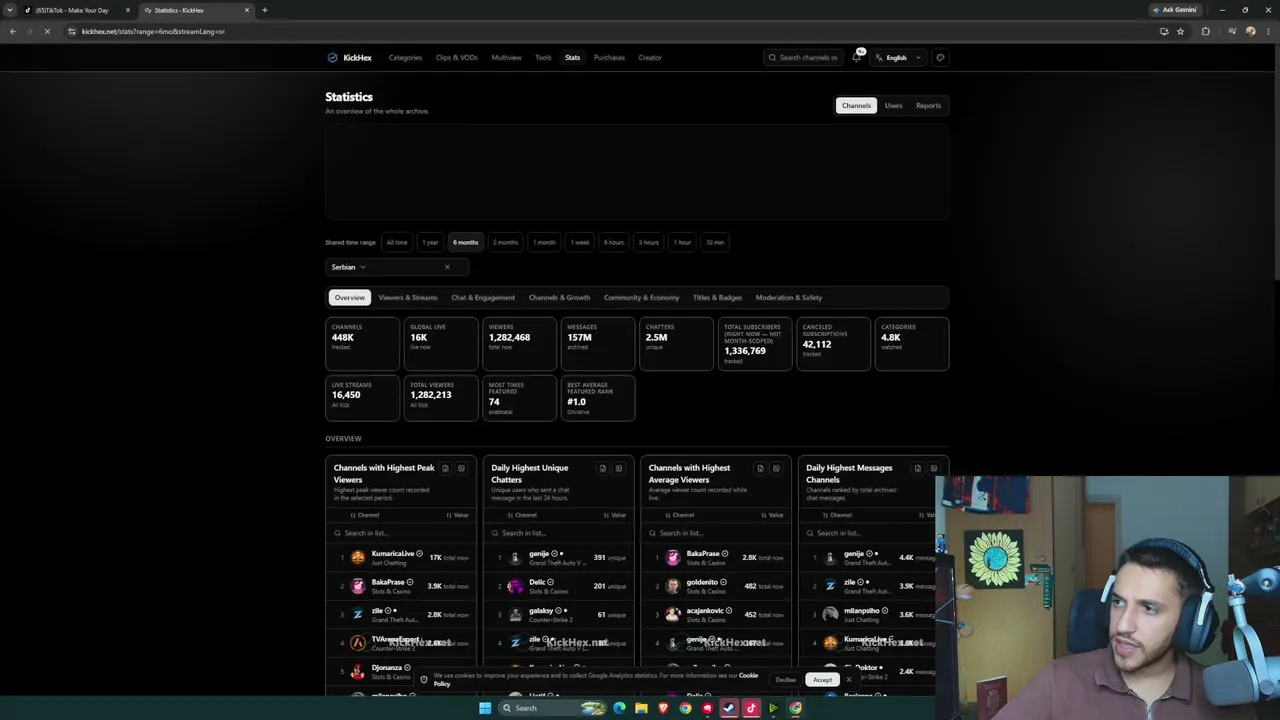Switch to Titles & Badges tab
The height and width of the screenshot is (720, 1280).
pos(717,297)
